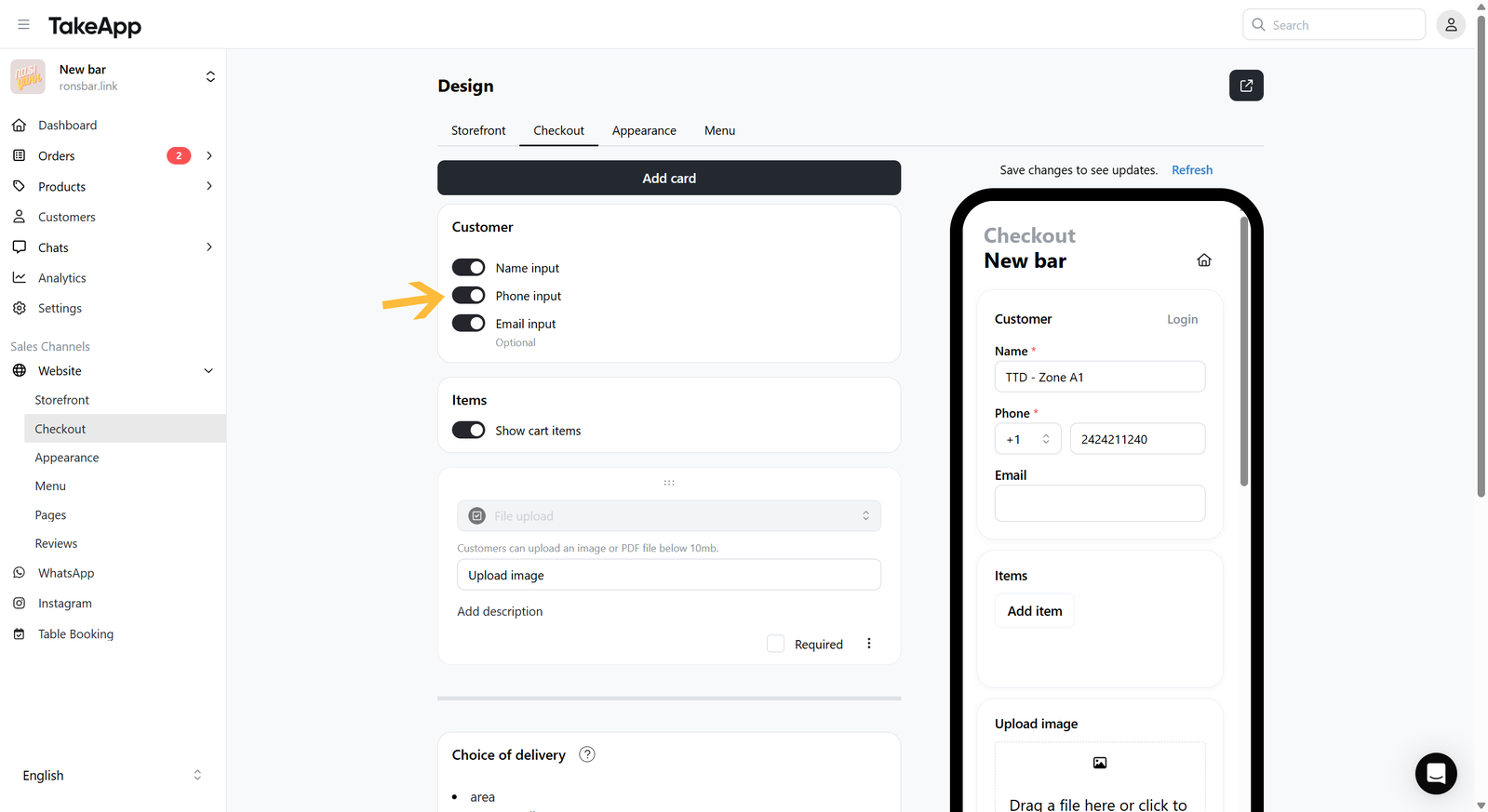Switch to the Storefront tab

click(478, 130)
